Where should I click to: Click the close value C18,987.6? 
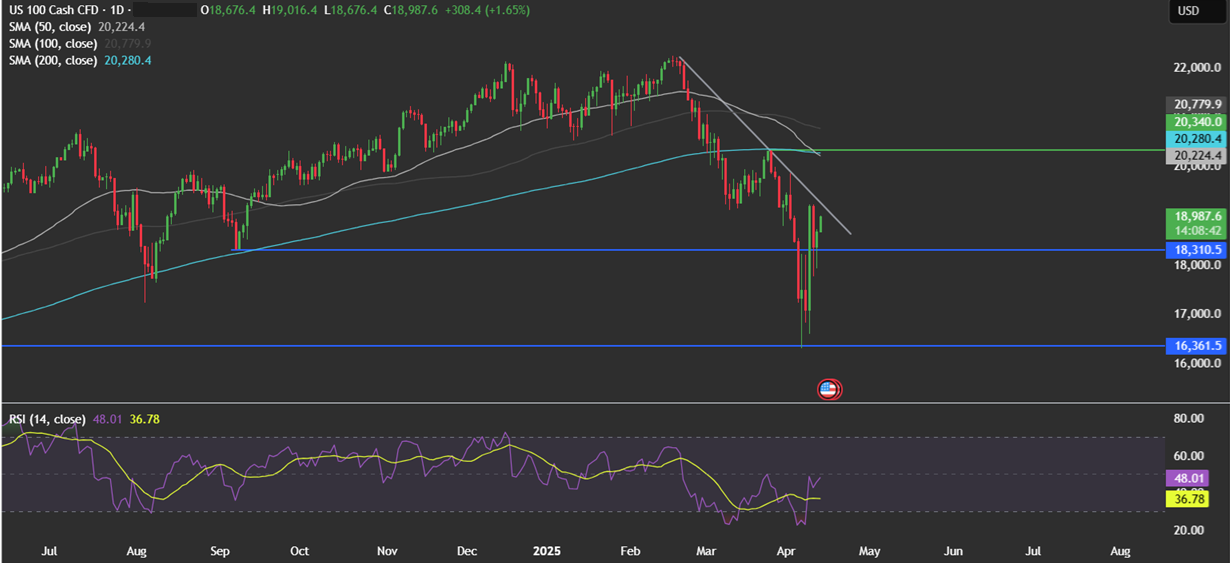click(x=413, y=10)
